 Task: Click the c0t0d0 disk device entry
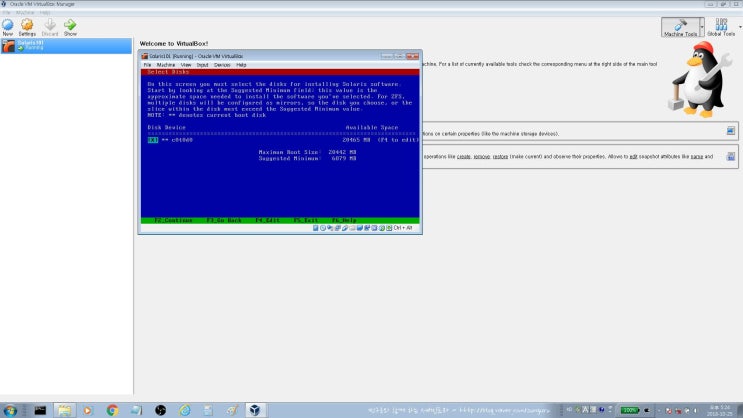coord(182,140)
